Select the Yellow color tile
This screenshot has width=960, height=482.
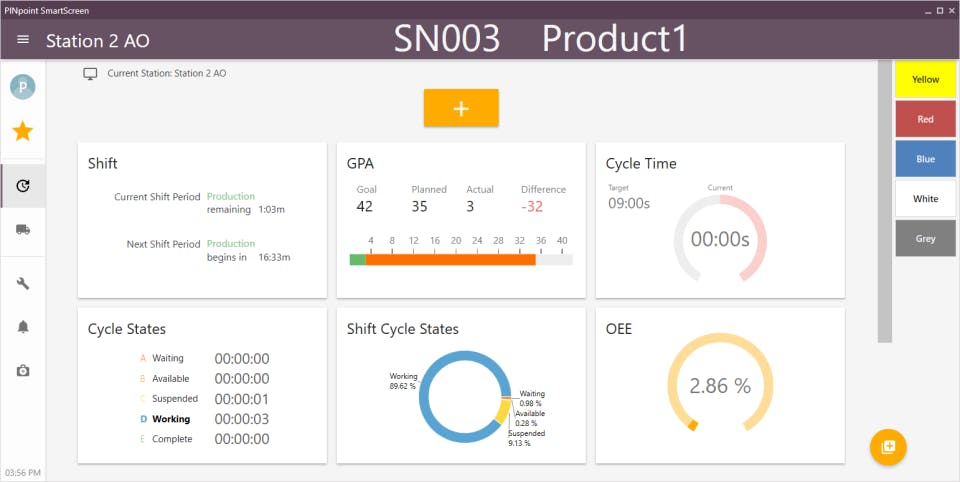pos(925,80)
